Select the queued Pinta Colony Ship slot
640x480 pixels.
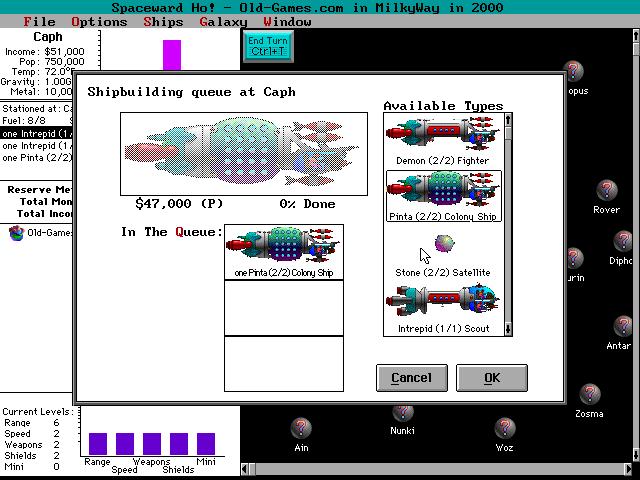point(284,252)
